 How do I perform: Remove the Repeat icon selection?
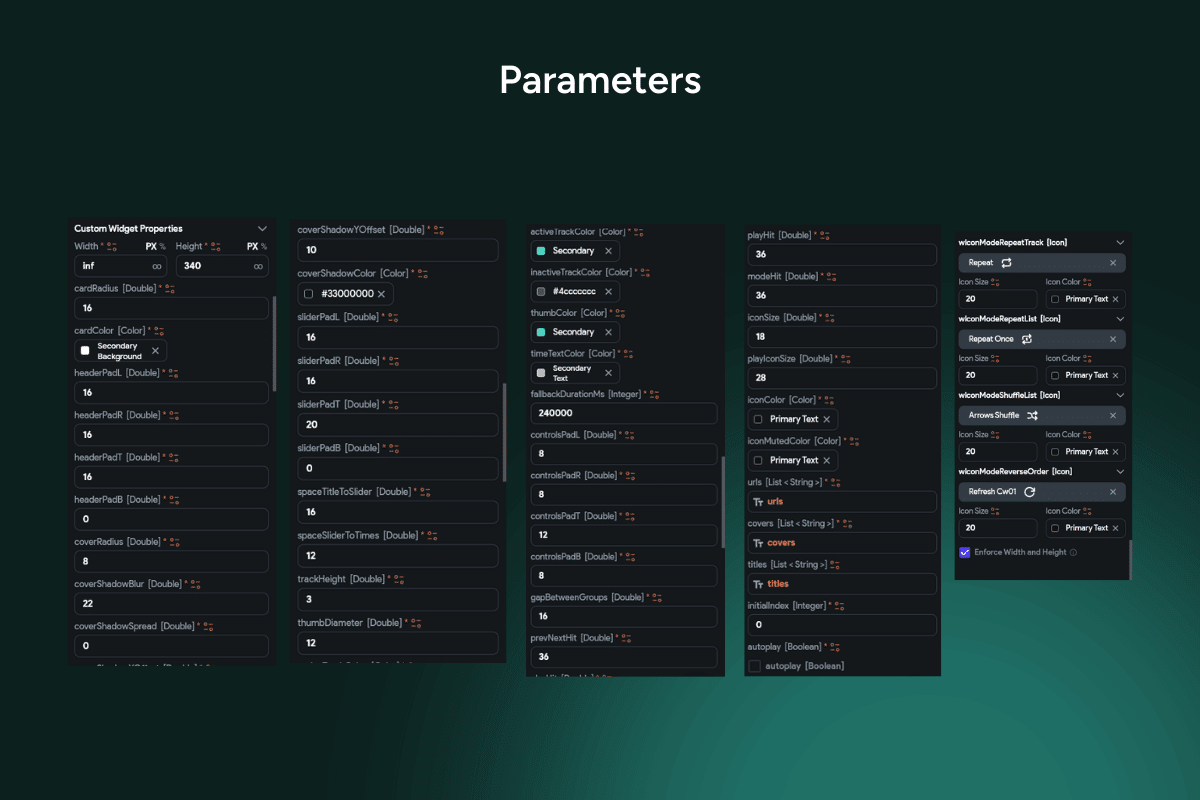point(1112,263)
